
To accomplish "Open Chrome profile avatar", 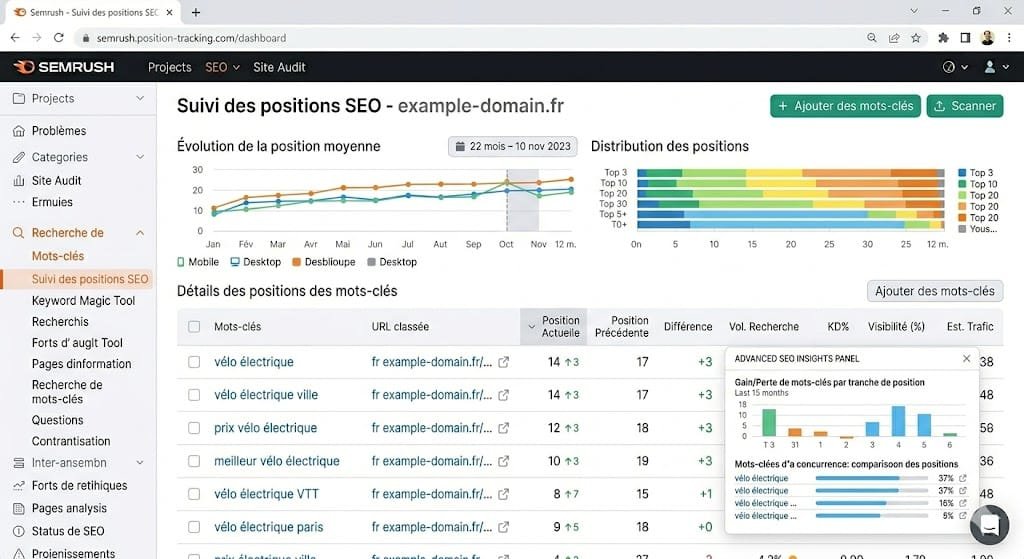I will pos(987,38).
